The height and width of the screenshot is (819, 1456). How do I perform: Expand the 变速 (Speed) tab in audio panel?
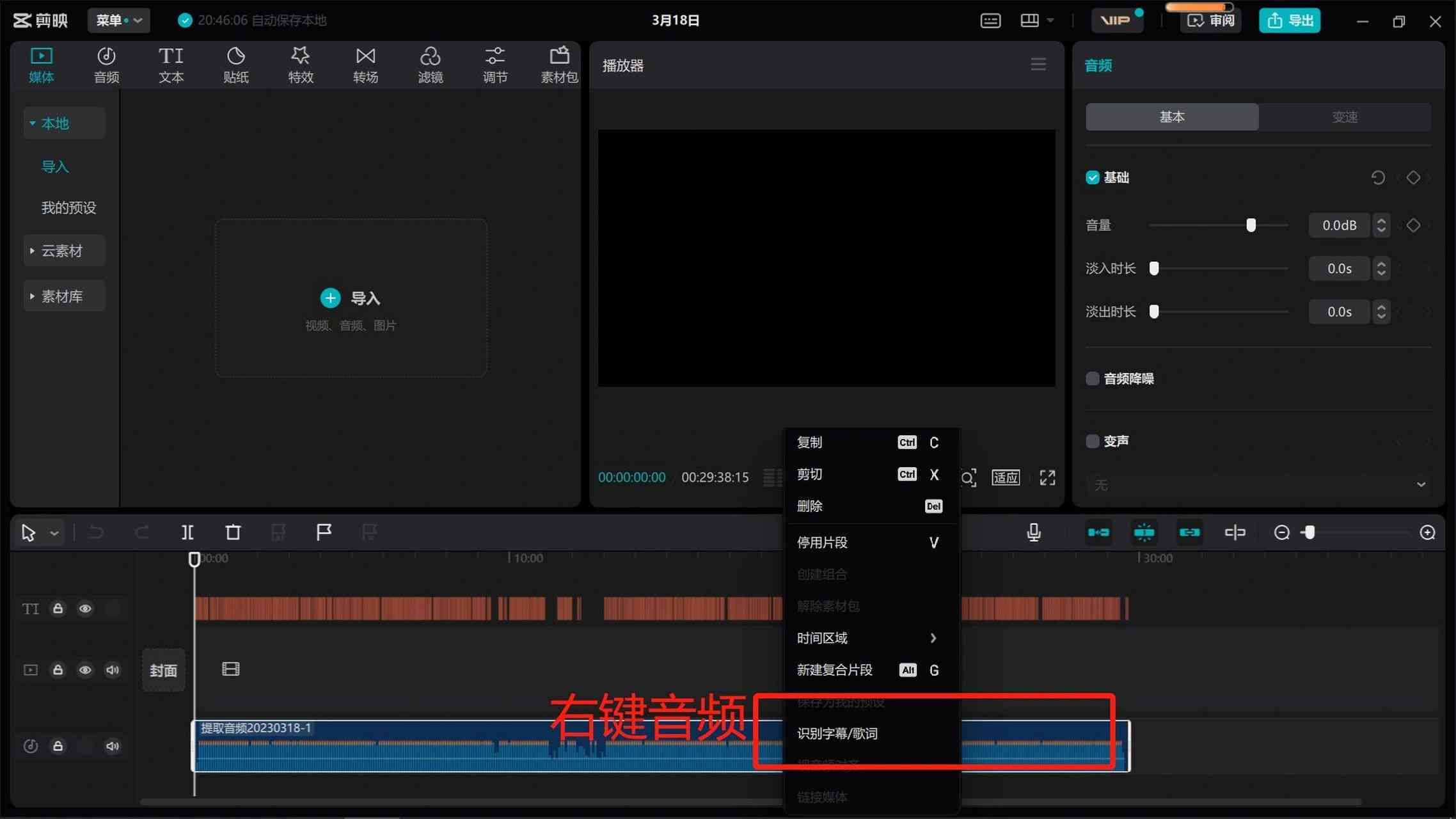[x=1345, y=116]
